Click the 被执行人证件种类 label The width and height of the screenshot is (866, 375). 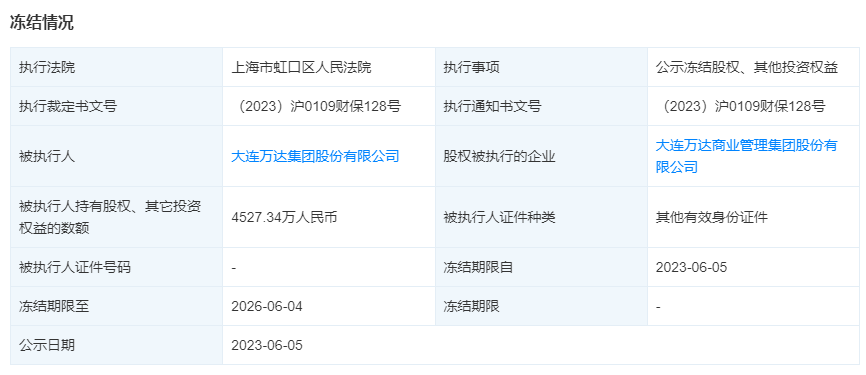499,218
